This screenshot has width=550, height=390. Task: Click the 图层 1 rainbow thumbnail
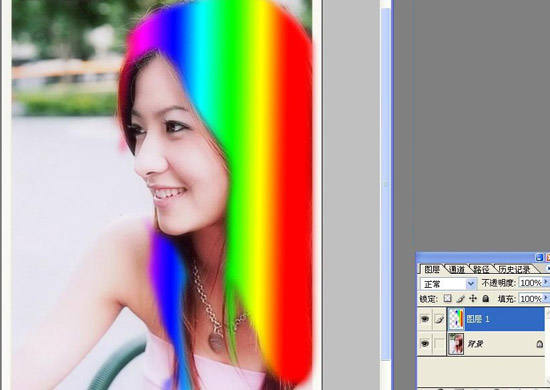coord(456,319)
